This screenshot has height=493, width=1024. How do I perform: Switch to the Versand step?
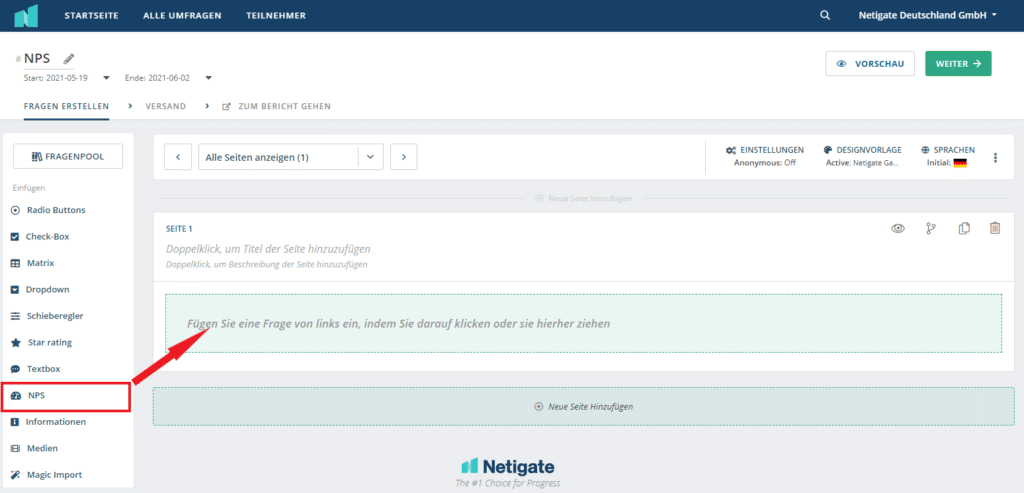click(165, 106)
